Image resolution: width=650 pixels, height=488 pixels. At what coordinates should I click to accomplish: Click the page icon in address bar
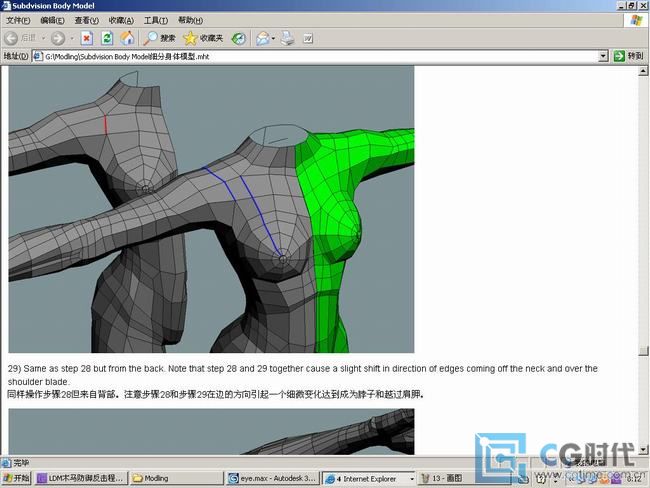pos(38,56)
